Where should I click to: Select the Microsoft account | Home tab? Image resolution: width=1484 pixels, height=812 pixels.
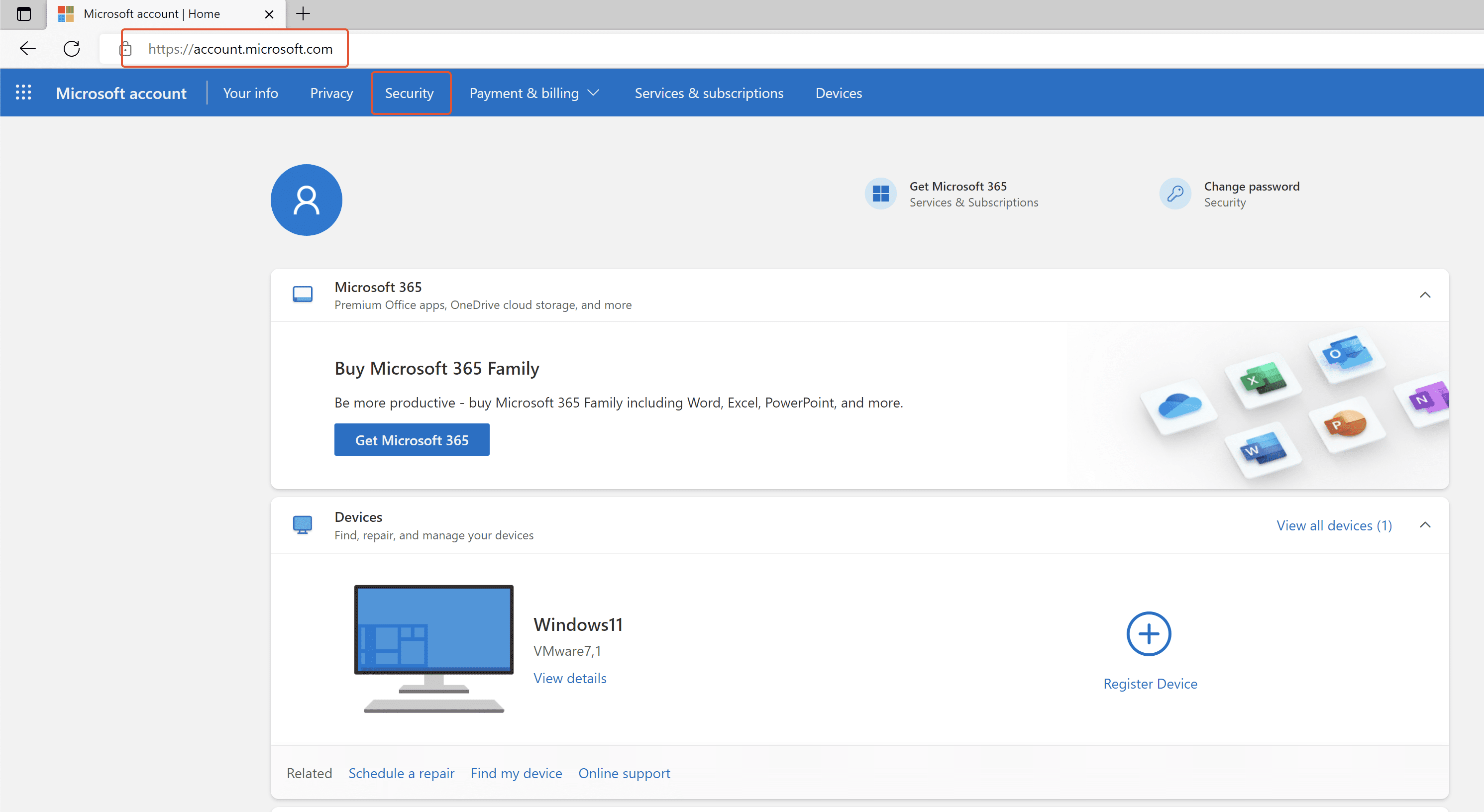166,14
